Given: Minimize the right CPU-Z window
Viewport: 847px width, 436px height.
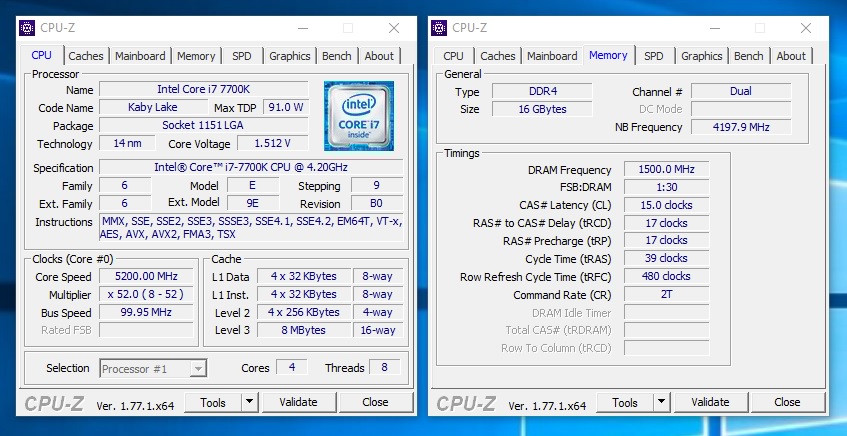Looking at the screenshot, I should coord(715,28).
